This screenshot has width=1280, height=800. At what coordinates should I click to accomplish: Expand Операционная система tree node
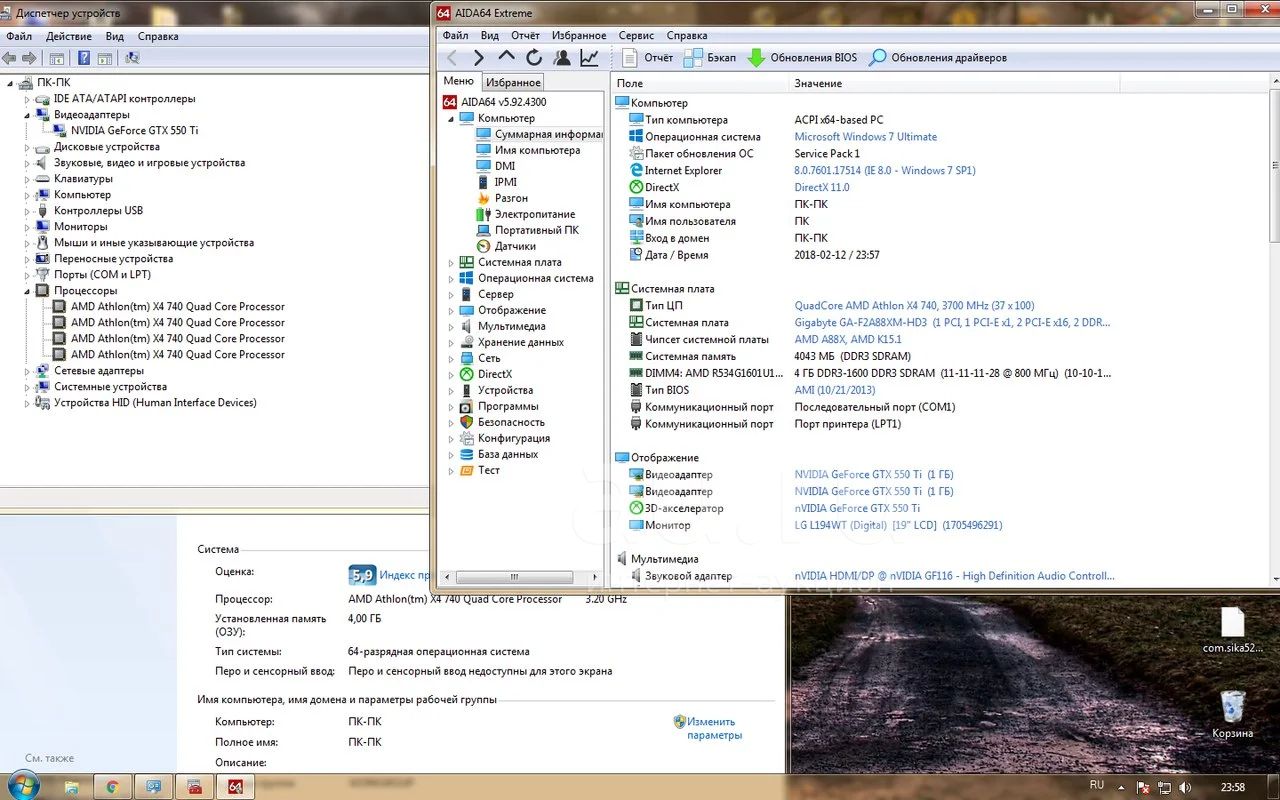click(x=451, y=278)
